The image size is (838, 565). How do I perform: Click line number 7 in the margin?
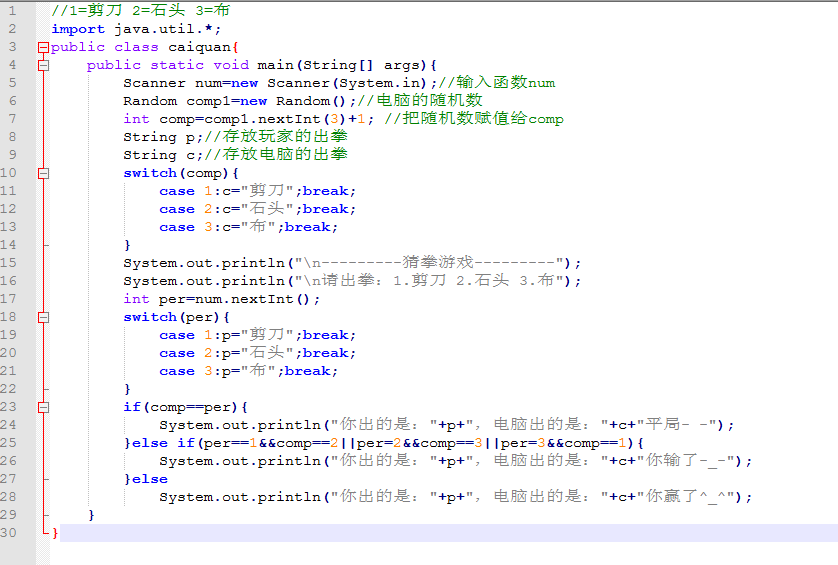pos(12,119)
